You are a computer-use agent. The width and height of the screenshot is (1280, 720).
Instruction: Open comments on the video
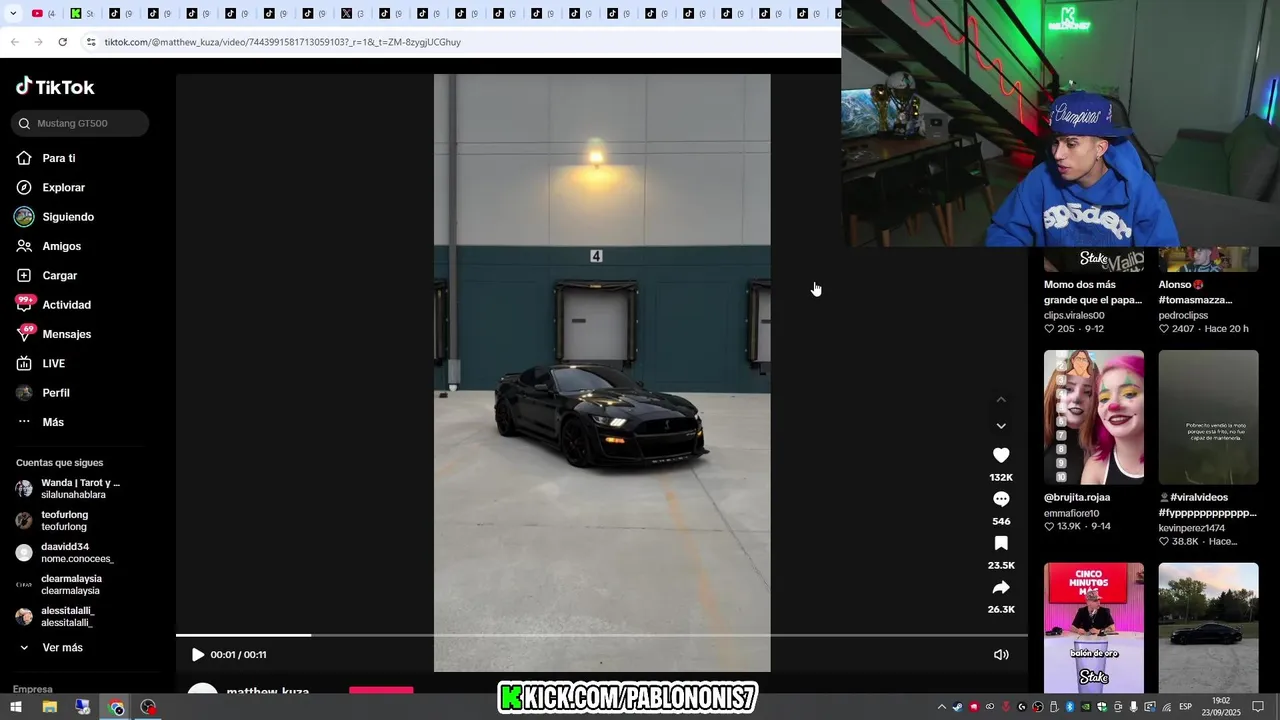[x=1001, y=499]
